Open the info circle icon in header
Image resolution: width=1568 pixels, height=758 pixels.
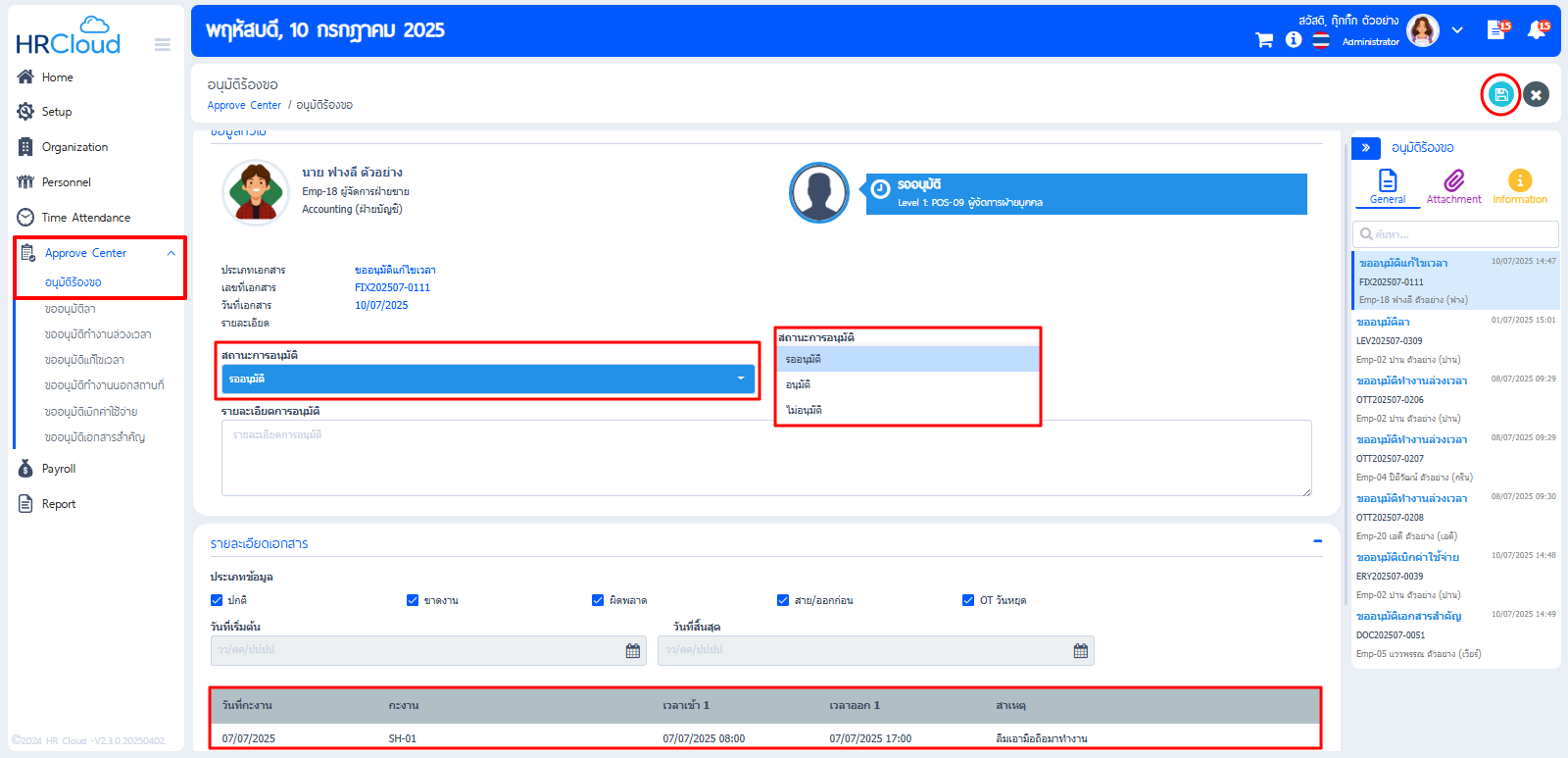click(x=1294, y=40)
